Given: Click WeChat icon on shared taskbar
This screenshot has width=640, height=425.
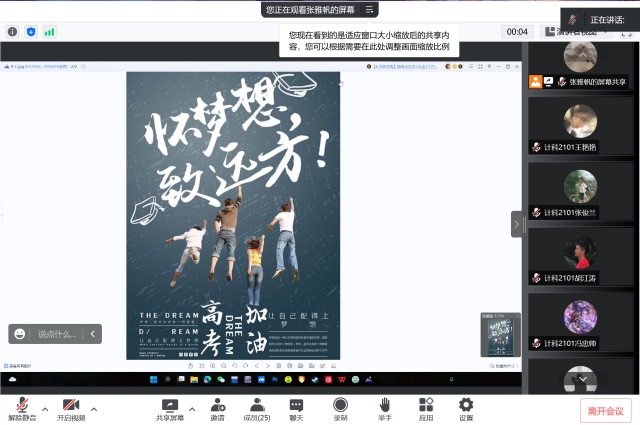Looking at the screenshot, I should pyautogui.click(x=221, y=380).
